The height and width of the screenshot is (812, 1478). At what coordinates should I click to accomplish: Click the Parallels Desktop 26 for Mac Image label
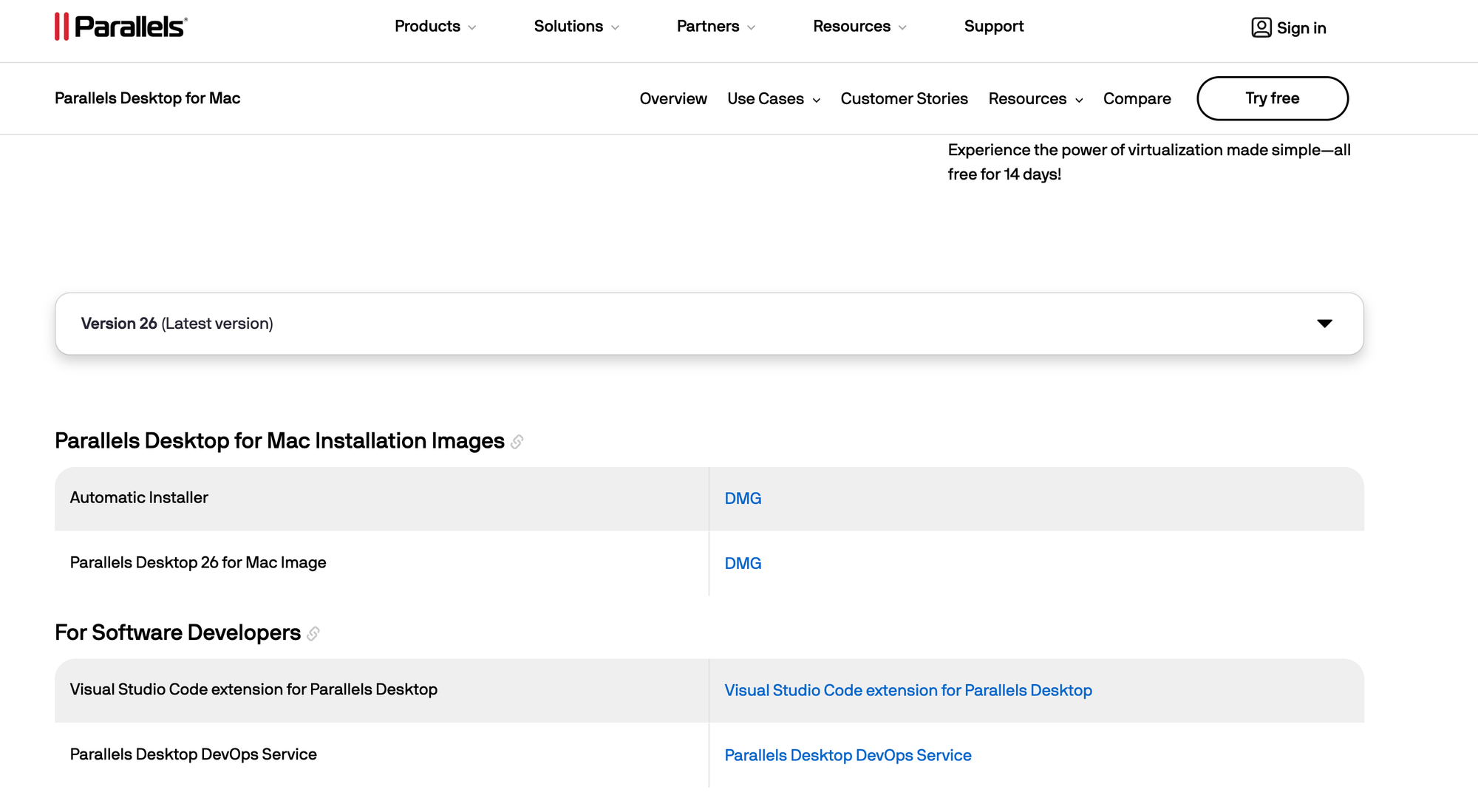coord(198,563)
